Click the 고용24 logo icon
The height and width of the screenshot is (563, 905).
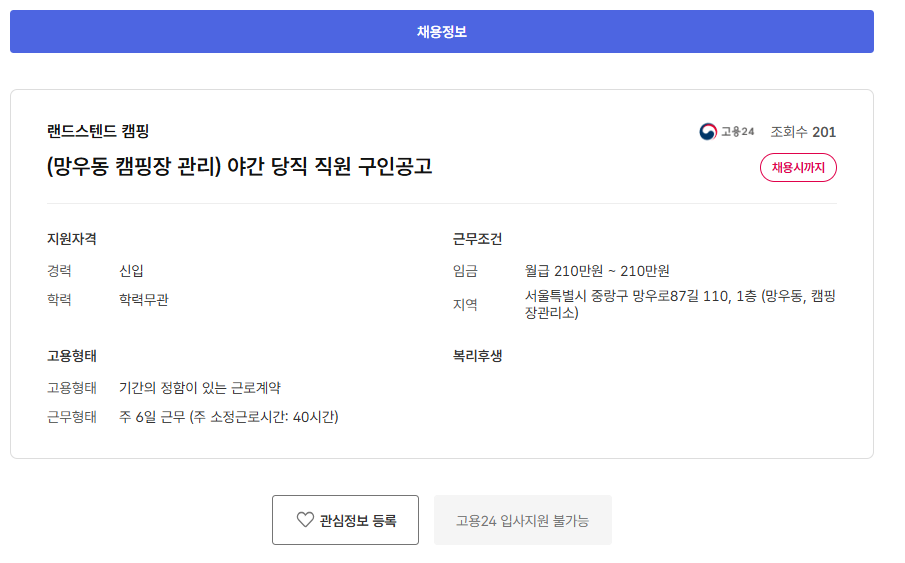point(708,132)
